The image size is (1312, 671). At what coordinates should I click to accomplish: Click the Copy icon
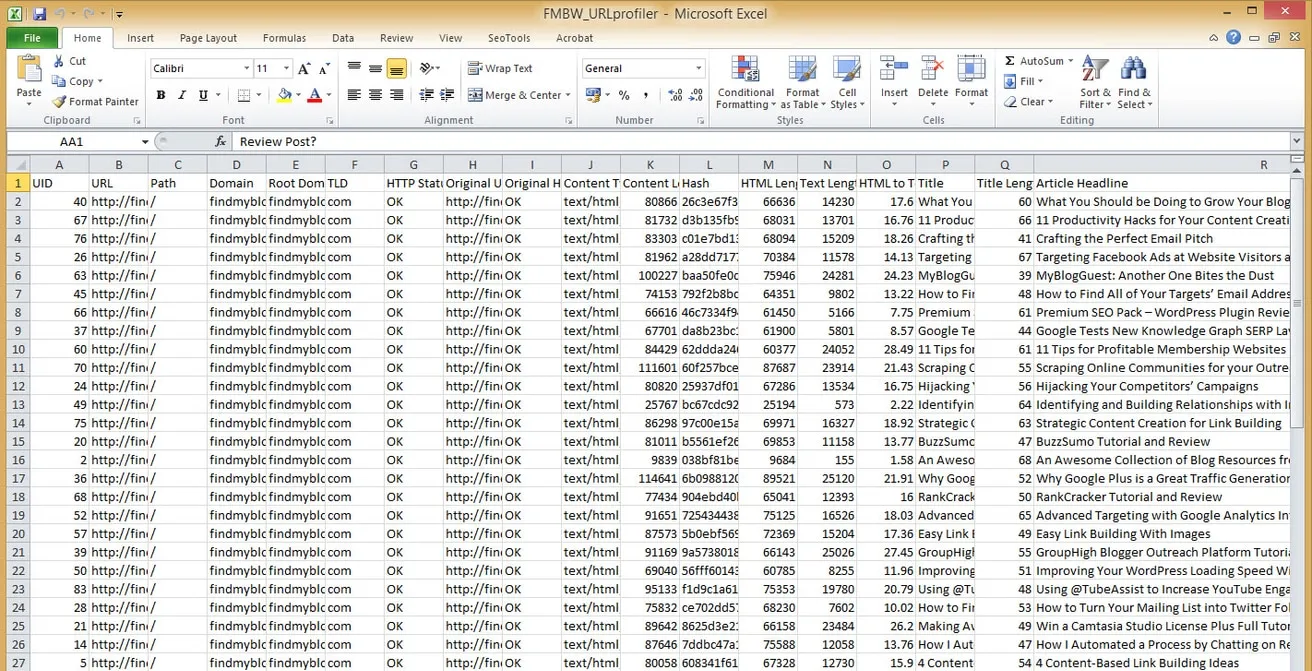[59, 81]
